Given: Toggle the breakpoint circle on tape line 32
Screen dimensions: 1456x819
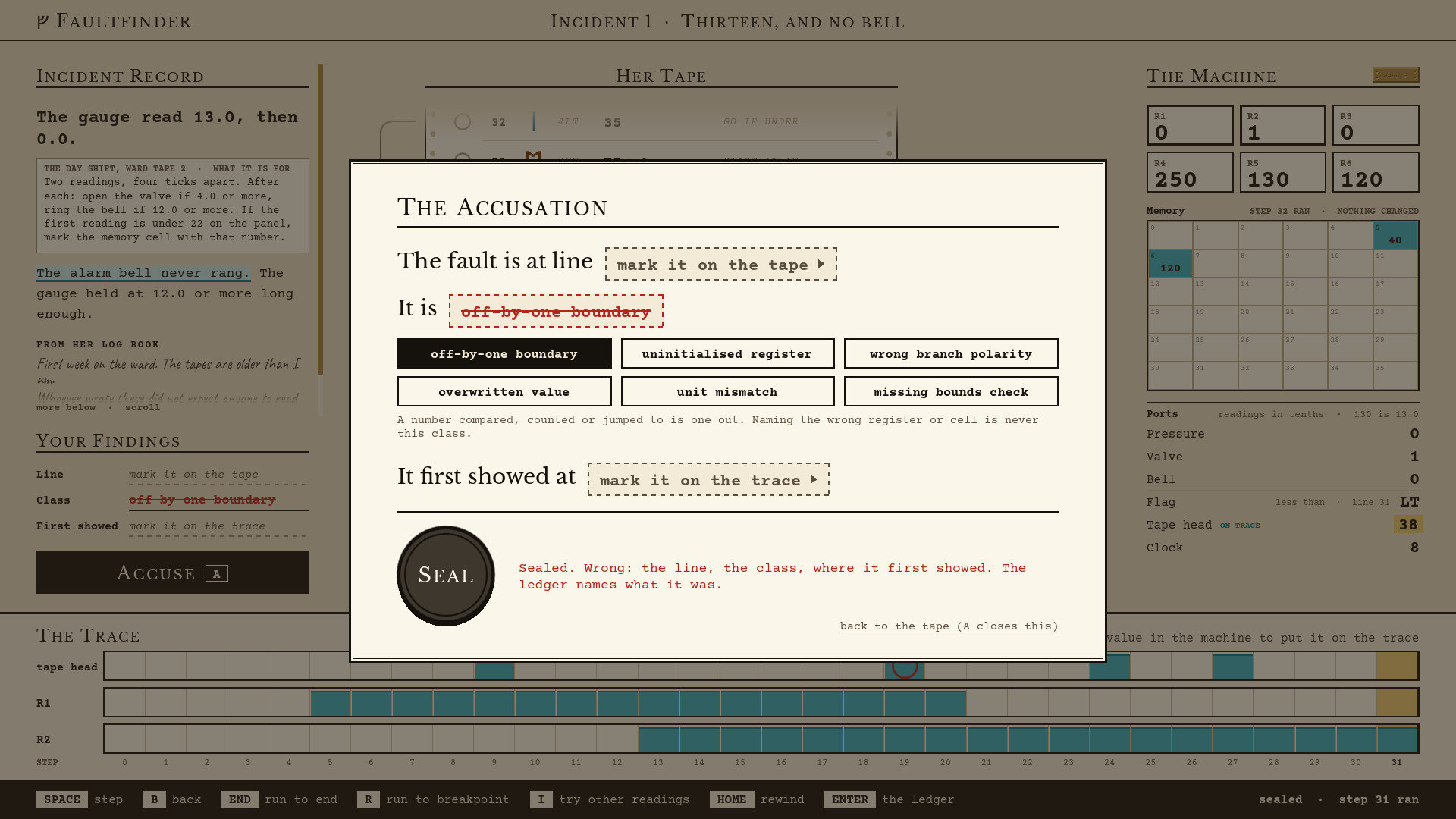Looking at the screenshot, I should 463,121.
